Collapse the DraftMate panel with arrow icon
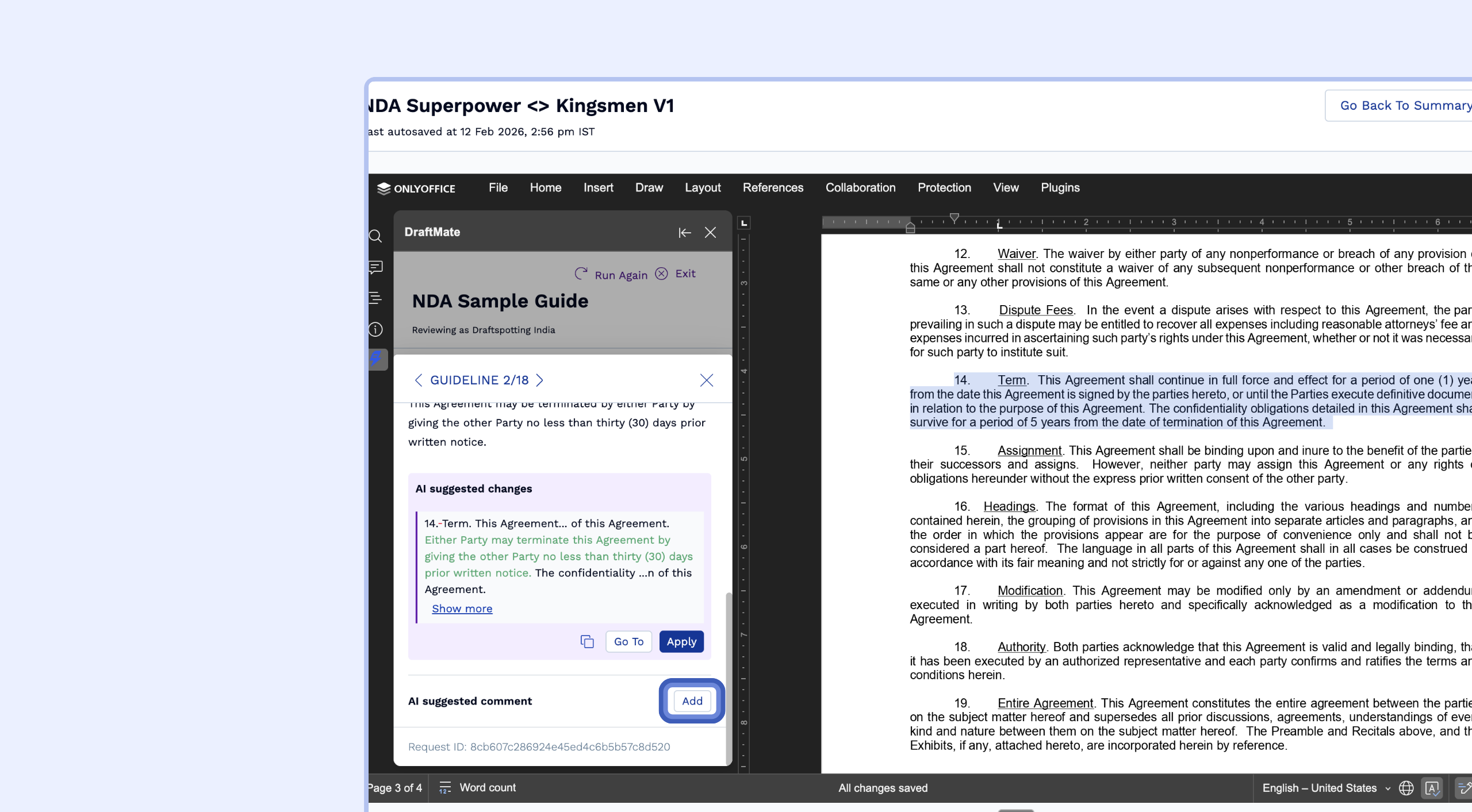 (x=684, y=233)
